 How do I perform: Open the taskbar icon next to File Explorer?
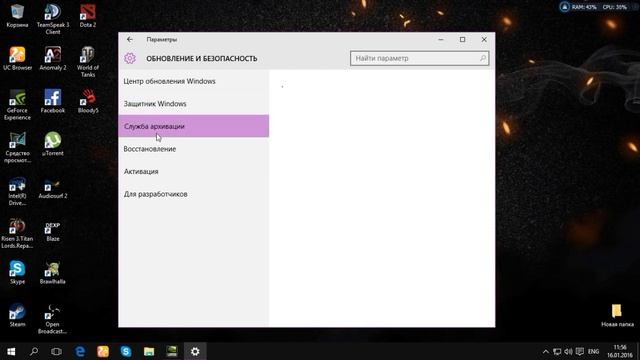(x=172, y=351)
